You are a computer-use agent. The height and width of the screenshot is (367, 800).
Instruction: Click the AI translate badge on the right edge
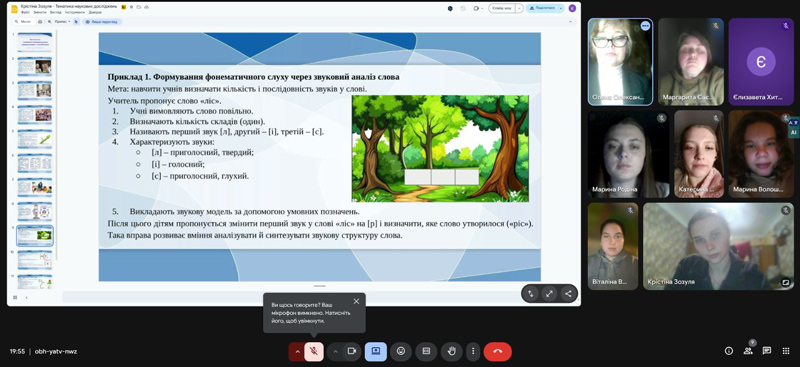[x=793, y=128]
